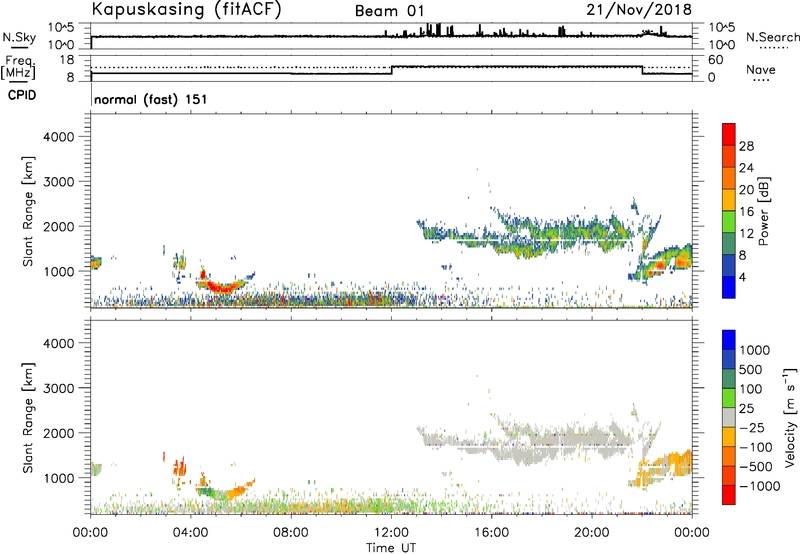Select the 'Power [dB]' colorbar title

(x=764, y=211)
